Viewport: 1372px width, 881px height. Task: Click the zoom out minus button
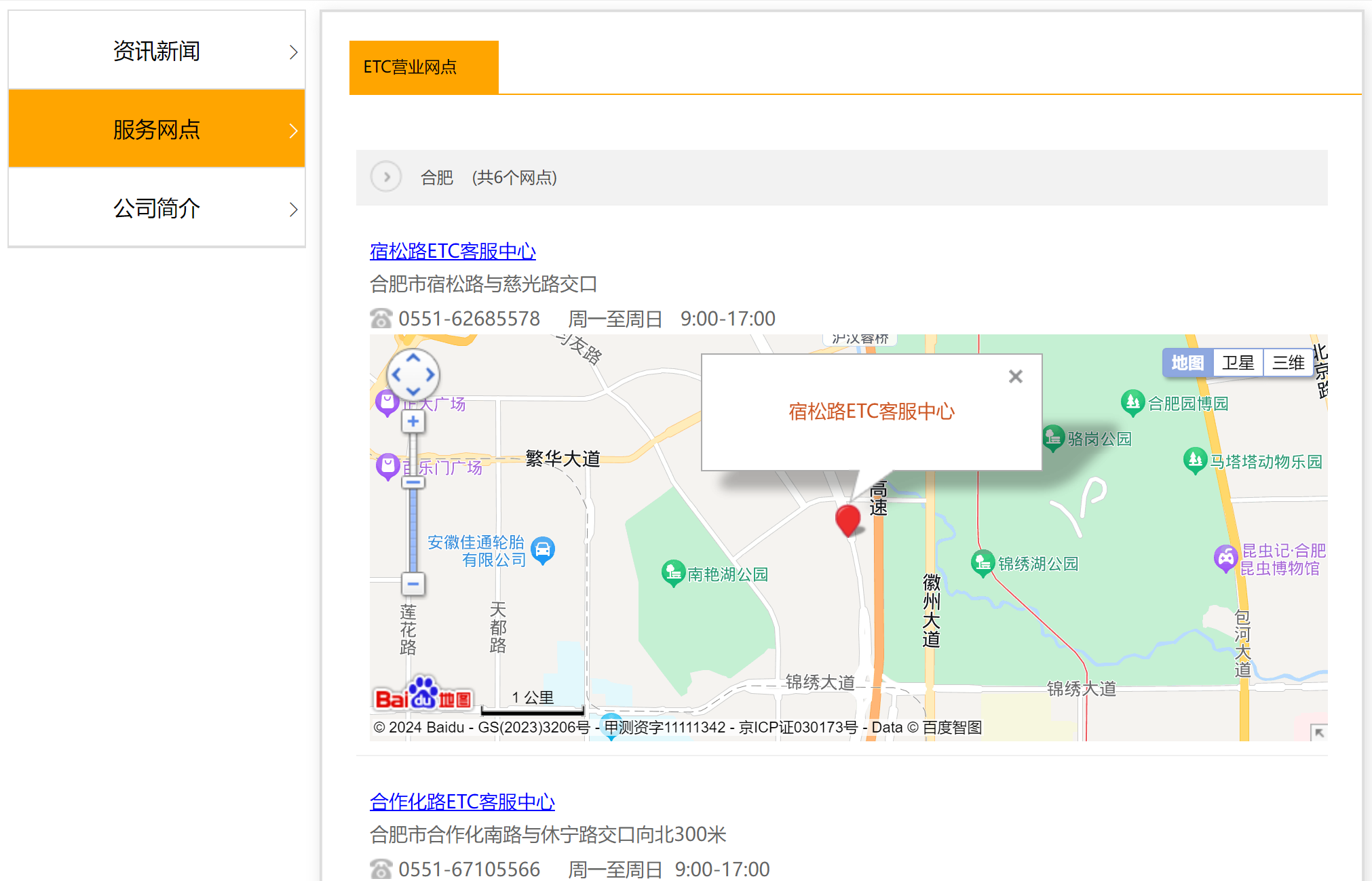coord(413,583)
